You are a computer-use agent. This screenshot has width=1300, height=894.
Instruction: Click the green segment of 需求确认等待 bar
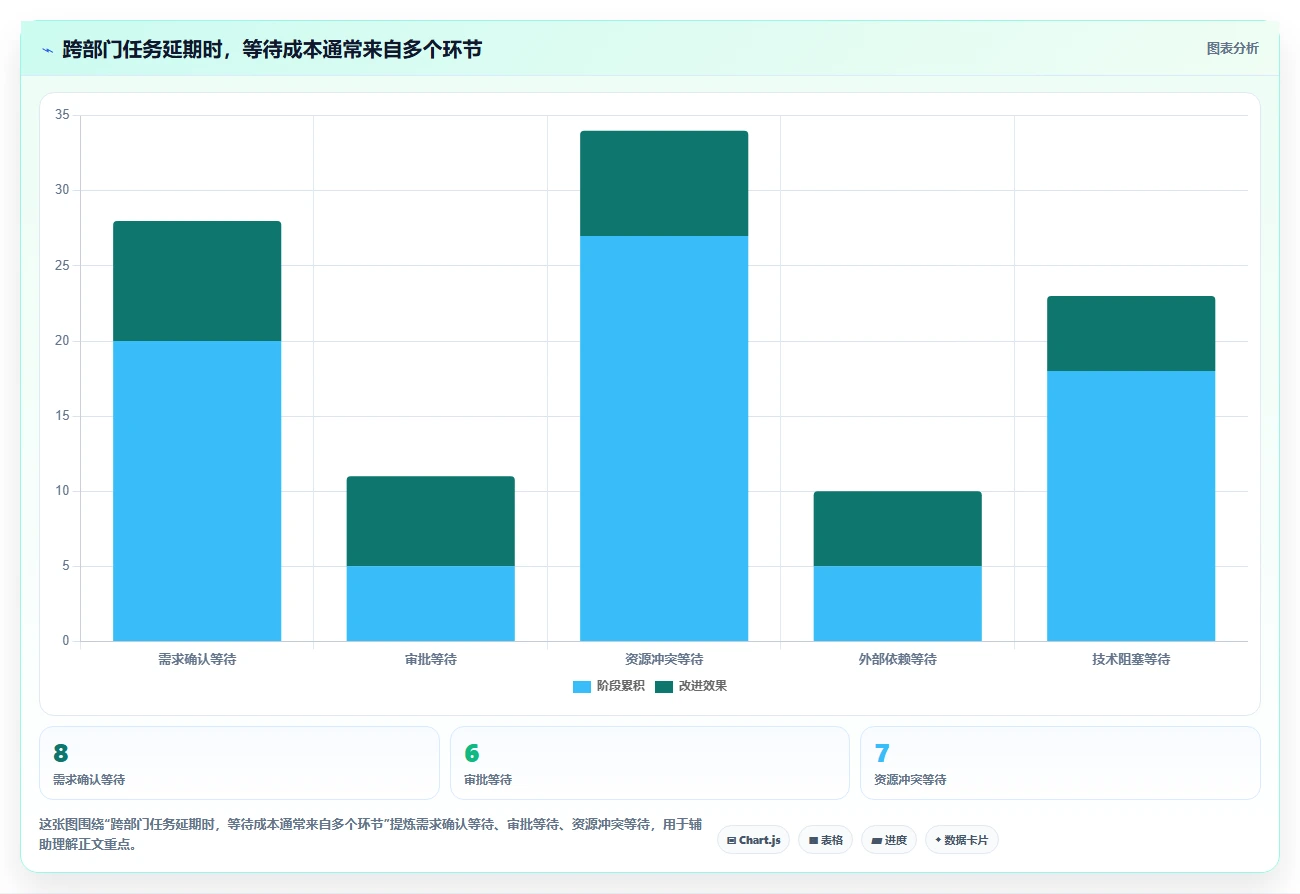click(x=197, y=281)
